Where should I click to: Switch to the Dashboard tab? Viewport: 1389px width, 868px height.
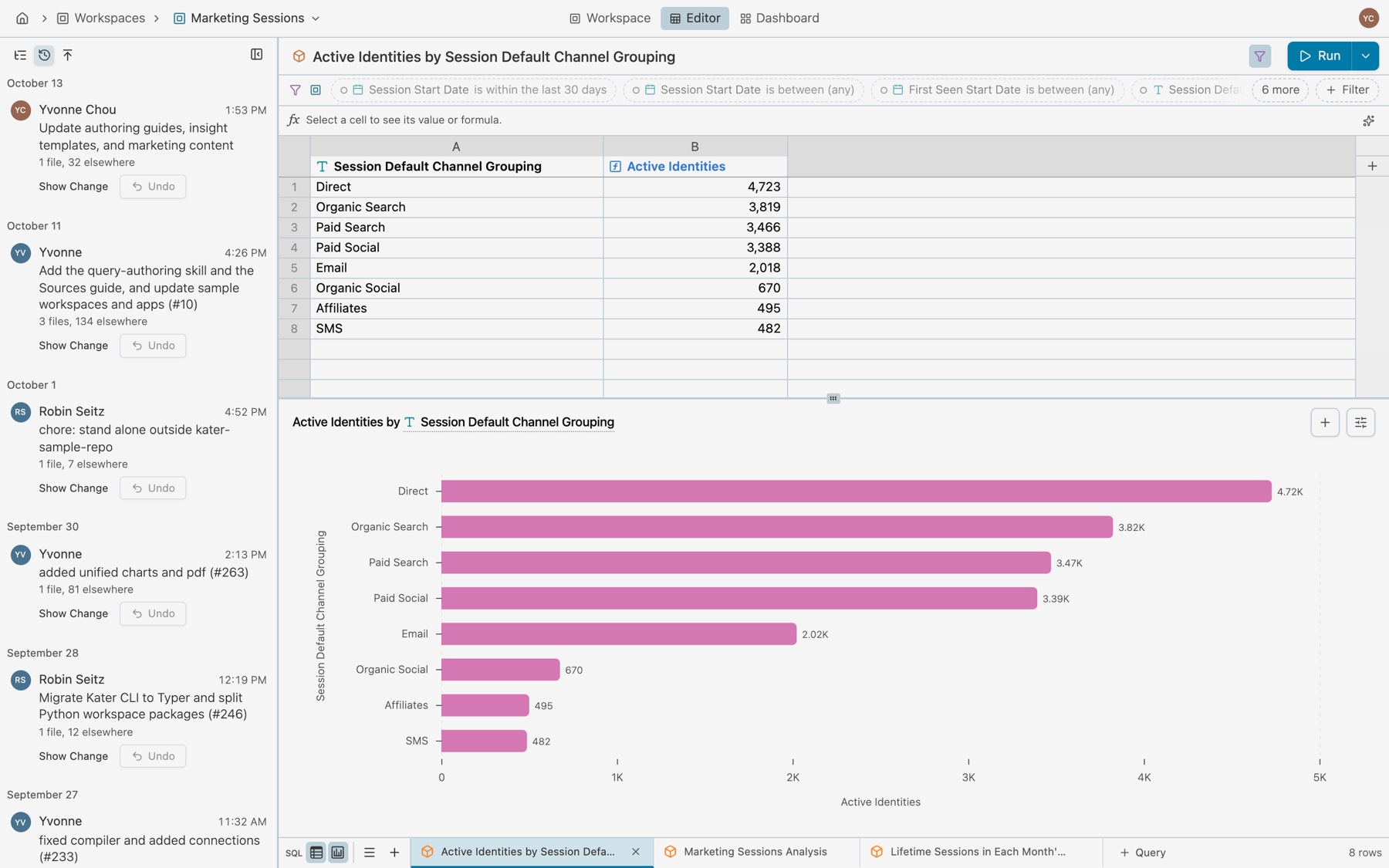pos(779,18)
